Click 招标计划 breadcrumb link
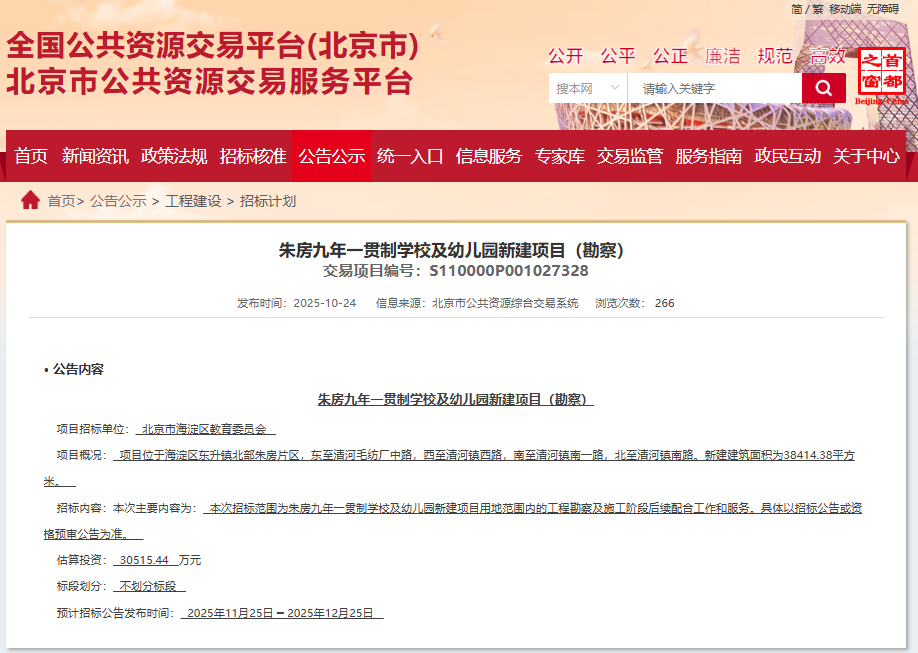Screen dimensions: 918x653 pos(268,201)
